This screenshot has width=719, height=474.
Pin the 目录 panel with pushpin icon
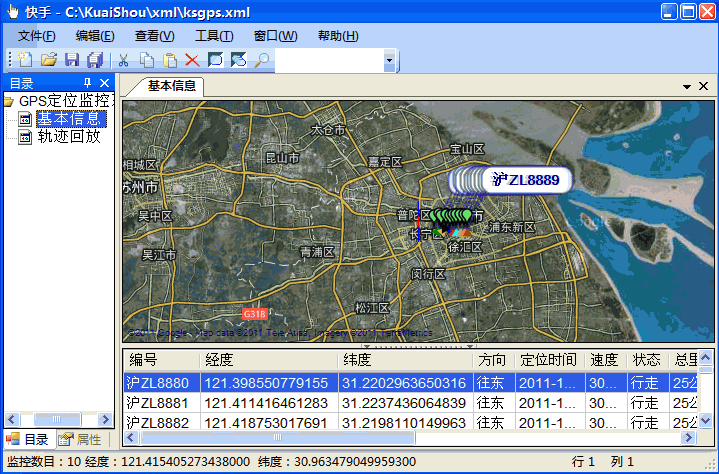pos(87,83)
